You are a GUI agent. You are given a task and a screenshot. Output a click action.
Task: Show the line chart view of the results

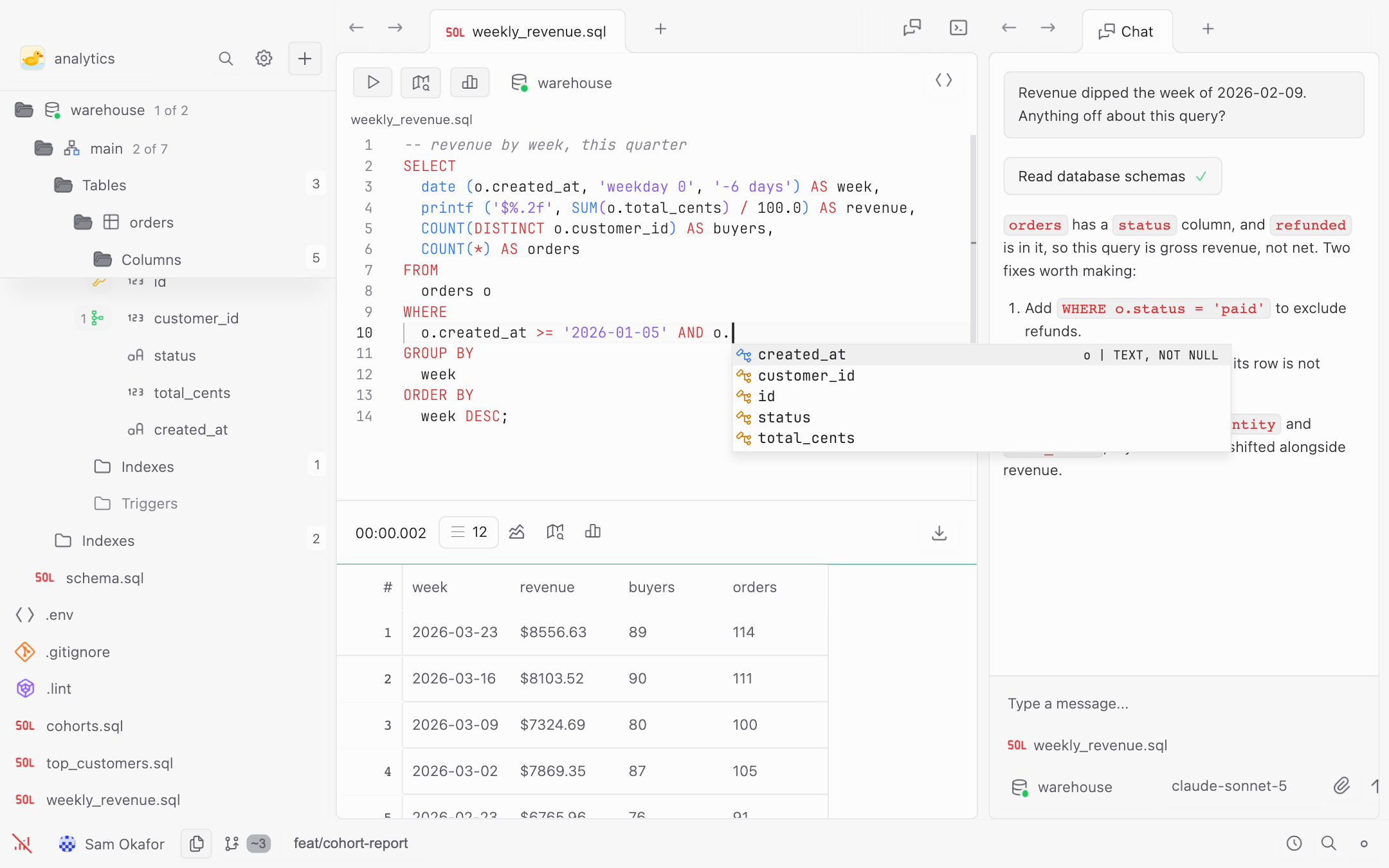coord(516,532)
